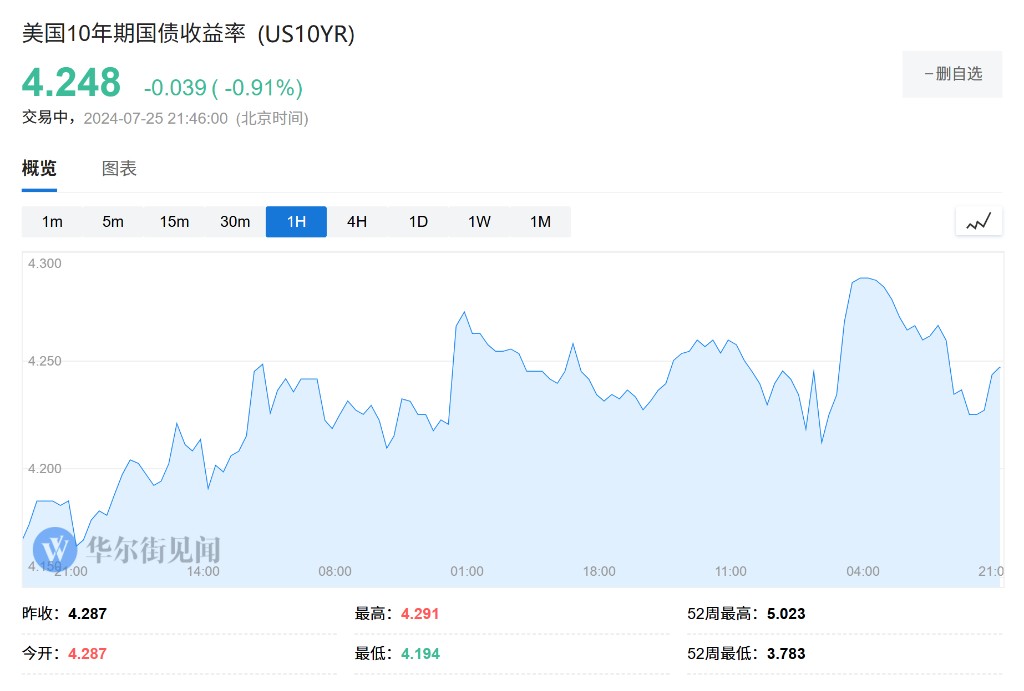Select the 5m interval
Image resolution: width=1024 pixels, height=691 pixels.
[113, 222]
